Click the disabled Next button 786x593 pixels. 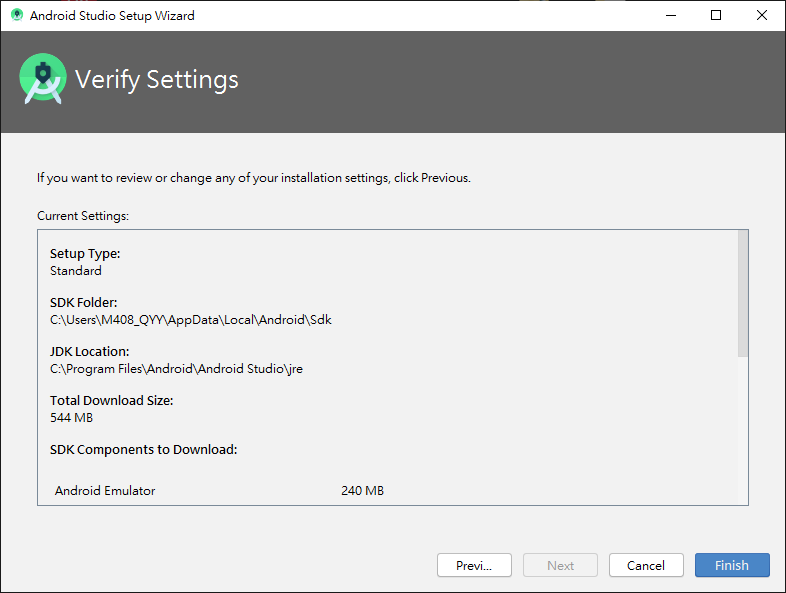[x=560, y=565]
